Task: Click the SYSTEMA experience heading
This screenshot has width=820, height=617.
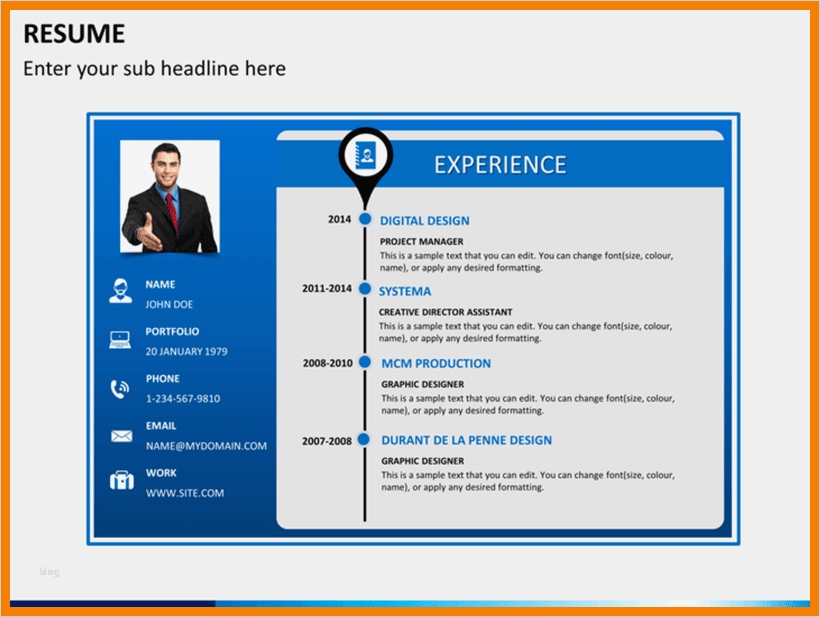Action: click(x=404, y=291)
